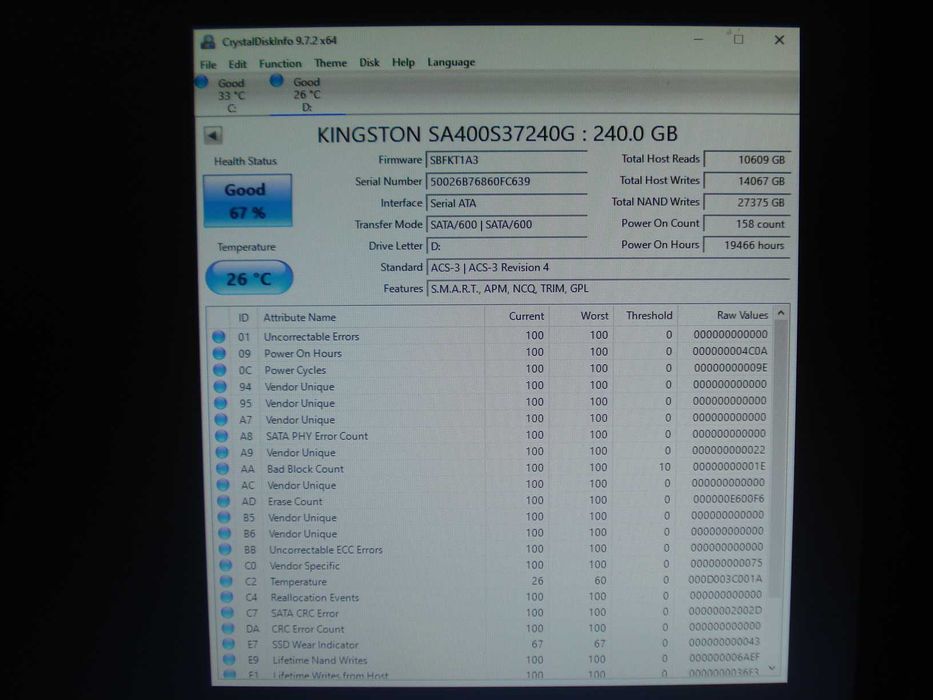
Task: Select the Erase Count attribute name
Action: [x=295, y=502]
